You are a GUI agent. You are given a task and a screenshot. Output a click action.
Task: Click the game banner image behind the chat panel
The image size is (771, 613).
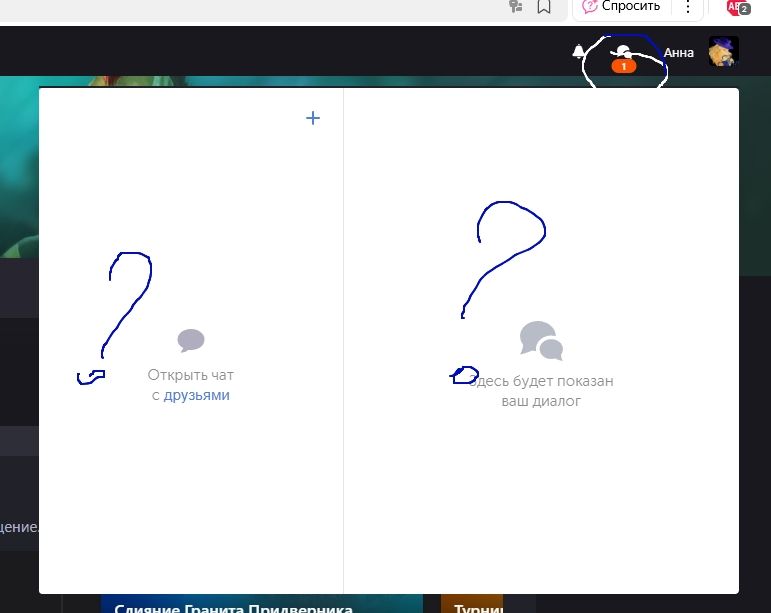(x=18, y=170)
